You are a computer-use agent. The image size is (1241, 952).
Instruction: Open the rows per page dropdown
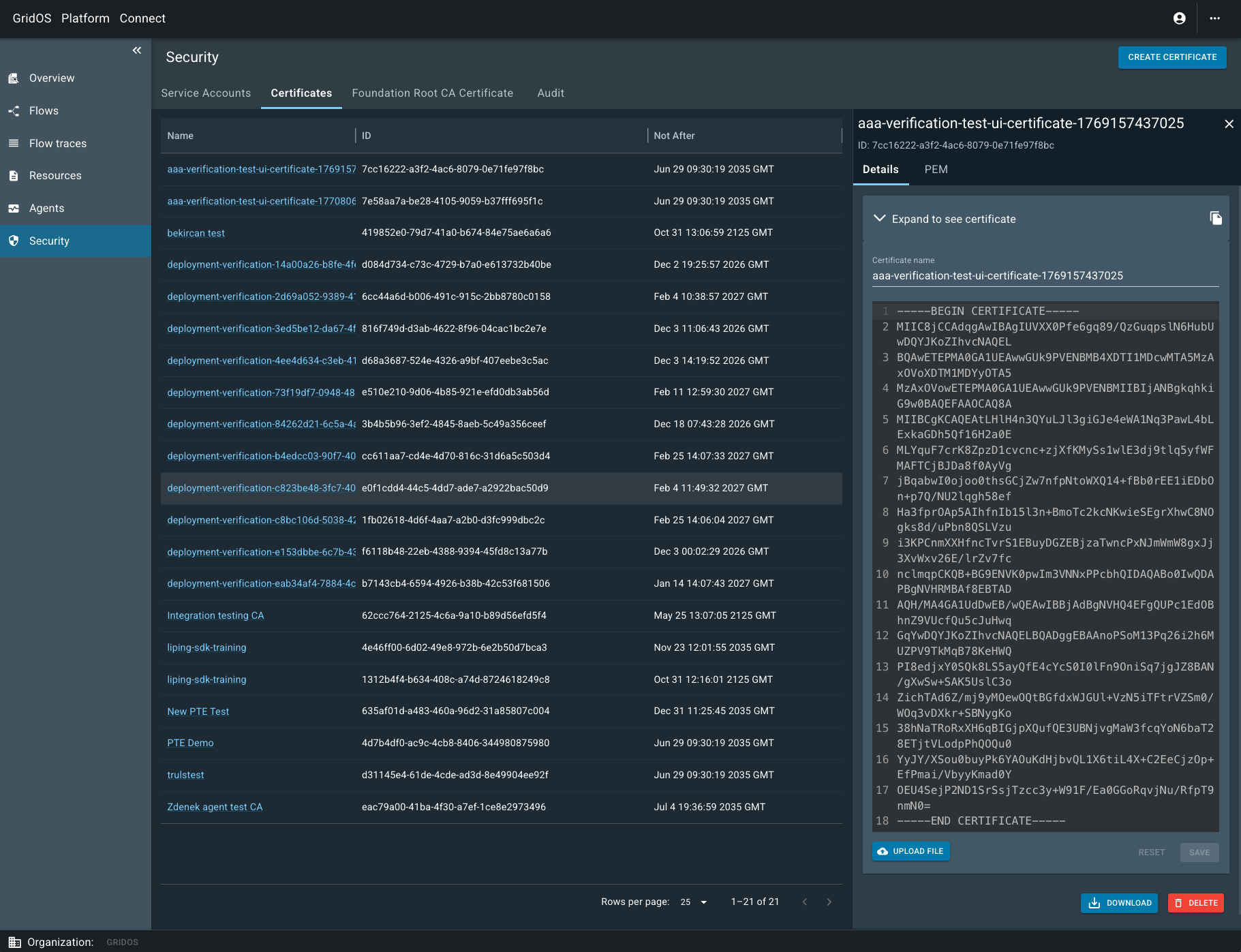pos(694,902)
